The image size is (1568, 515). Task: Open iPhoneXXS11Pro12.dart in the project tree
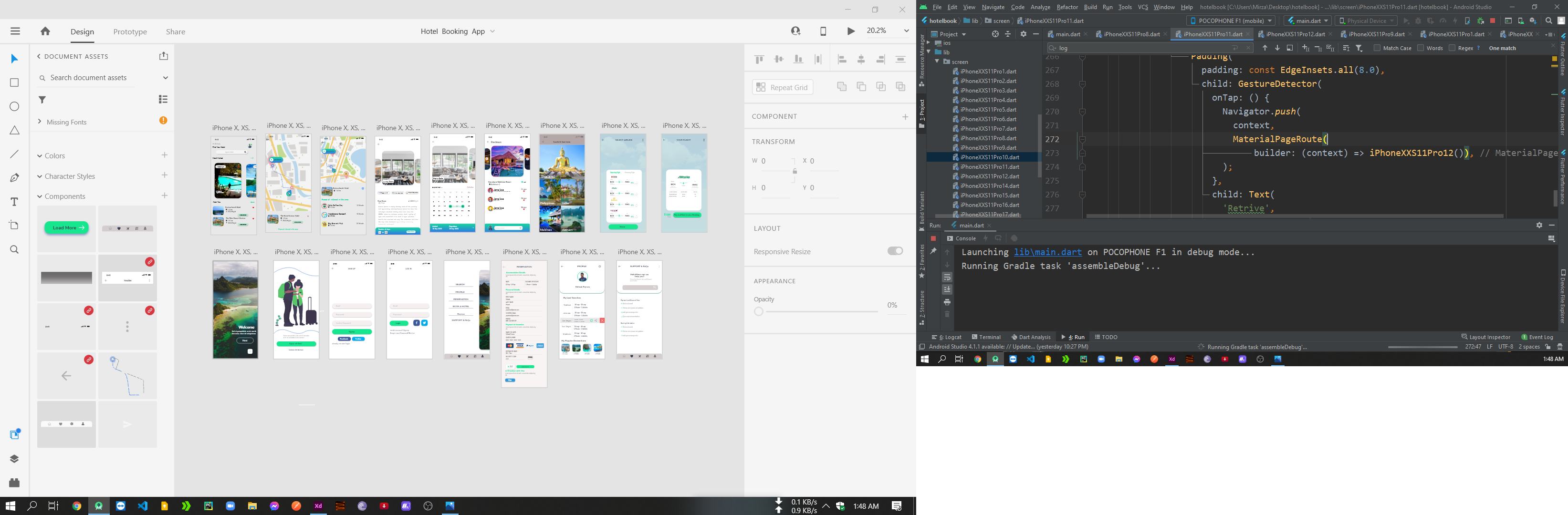click(x=989, y=176)
